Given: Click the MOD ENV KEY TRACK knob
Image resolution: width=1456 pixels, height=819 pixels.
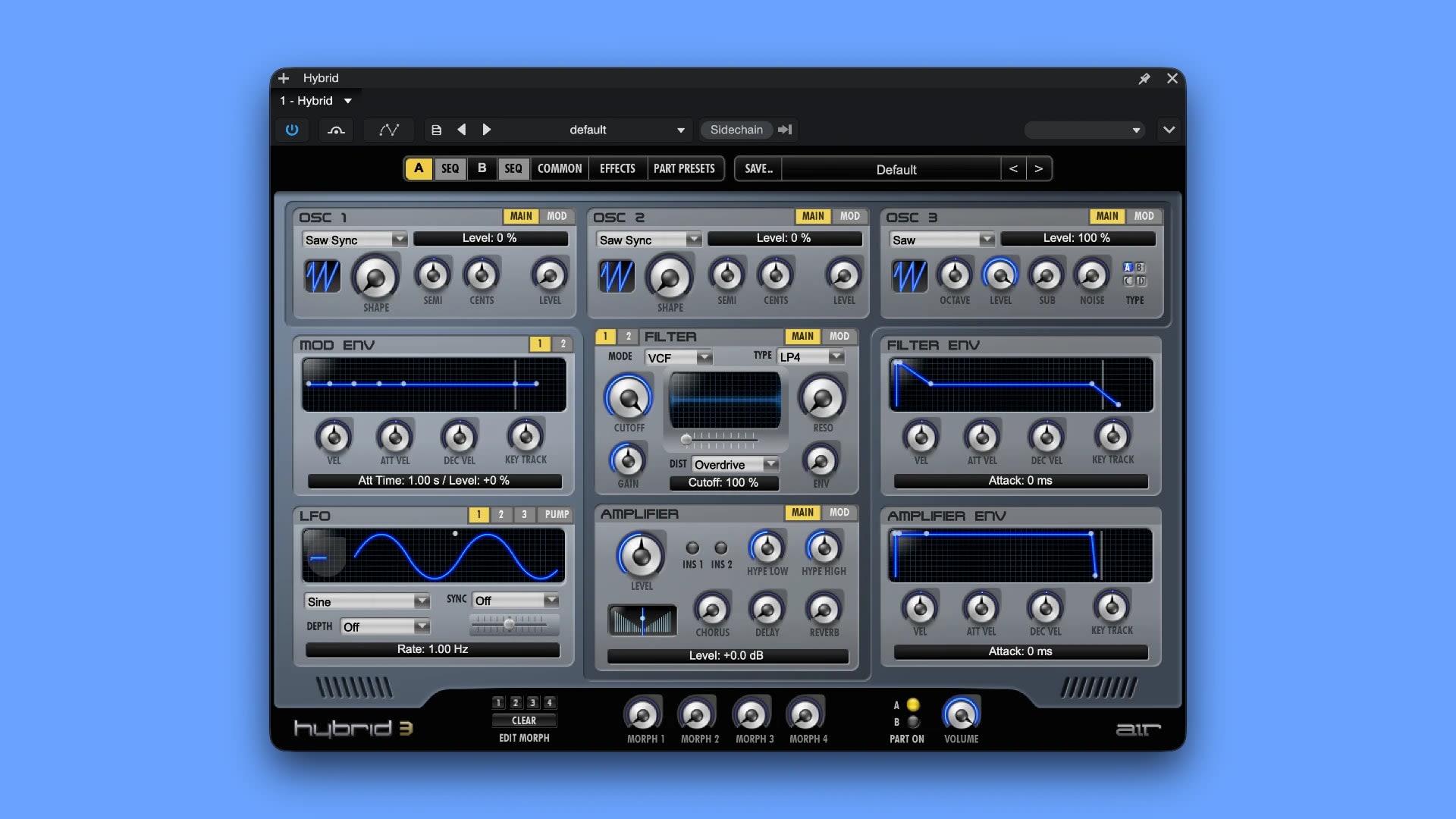Looking at the screenshot, I should click(x=526, y=436).
